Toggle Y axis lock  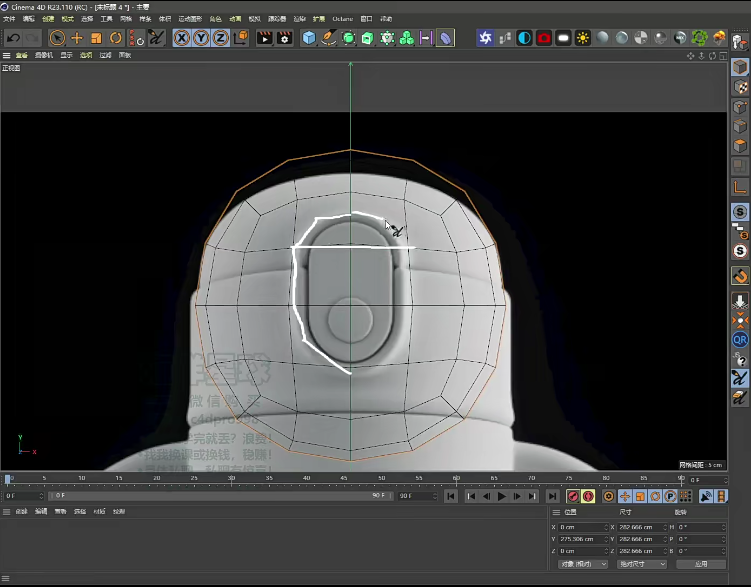[201, 38]
